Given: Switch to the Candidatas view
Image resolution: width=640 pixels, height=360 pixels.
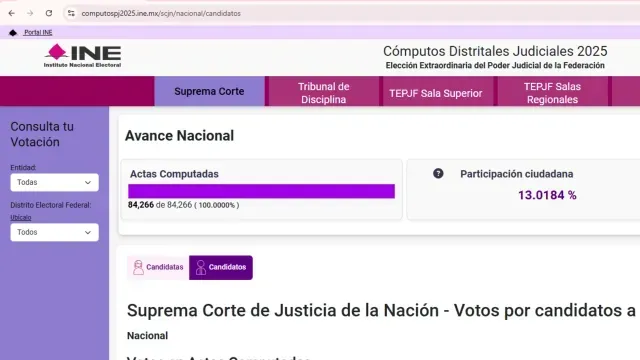Looking at the screenshot, I should tap(158, 267).
